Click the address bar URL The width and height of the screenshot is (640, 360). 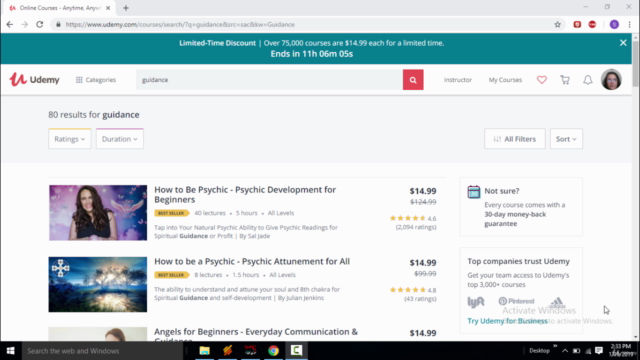[180, 24]
